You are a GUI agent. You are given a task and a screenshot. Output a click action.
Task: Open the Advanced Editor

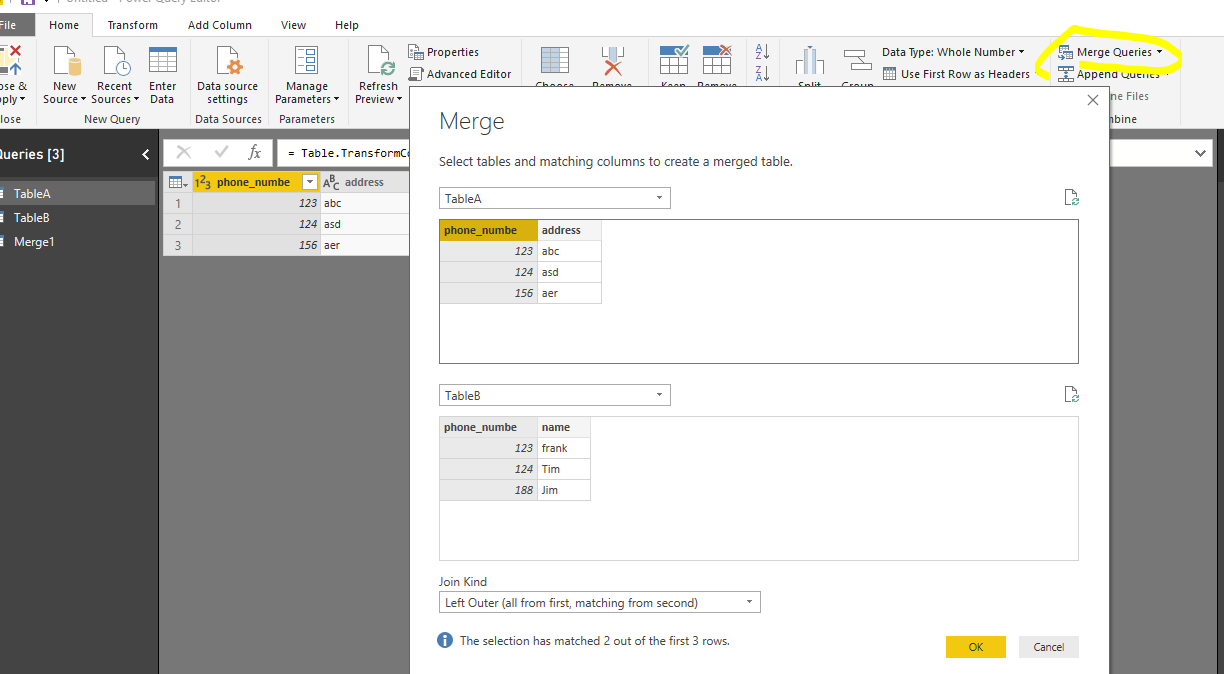460,74
